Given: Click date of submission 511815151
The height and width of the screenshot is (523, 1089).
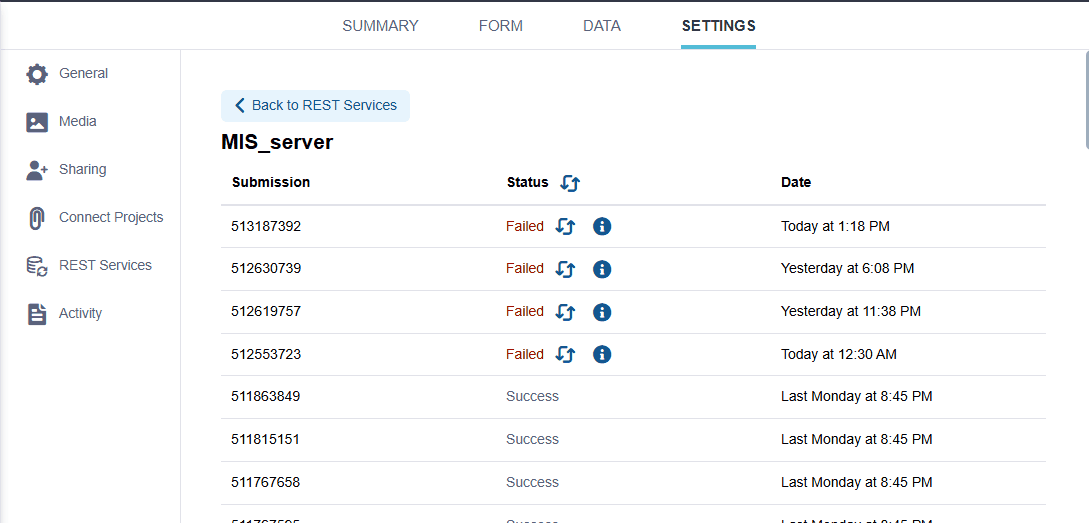Looking at the screenshot, I should [857, 440].
